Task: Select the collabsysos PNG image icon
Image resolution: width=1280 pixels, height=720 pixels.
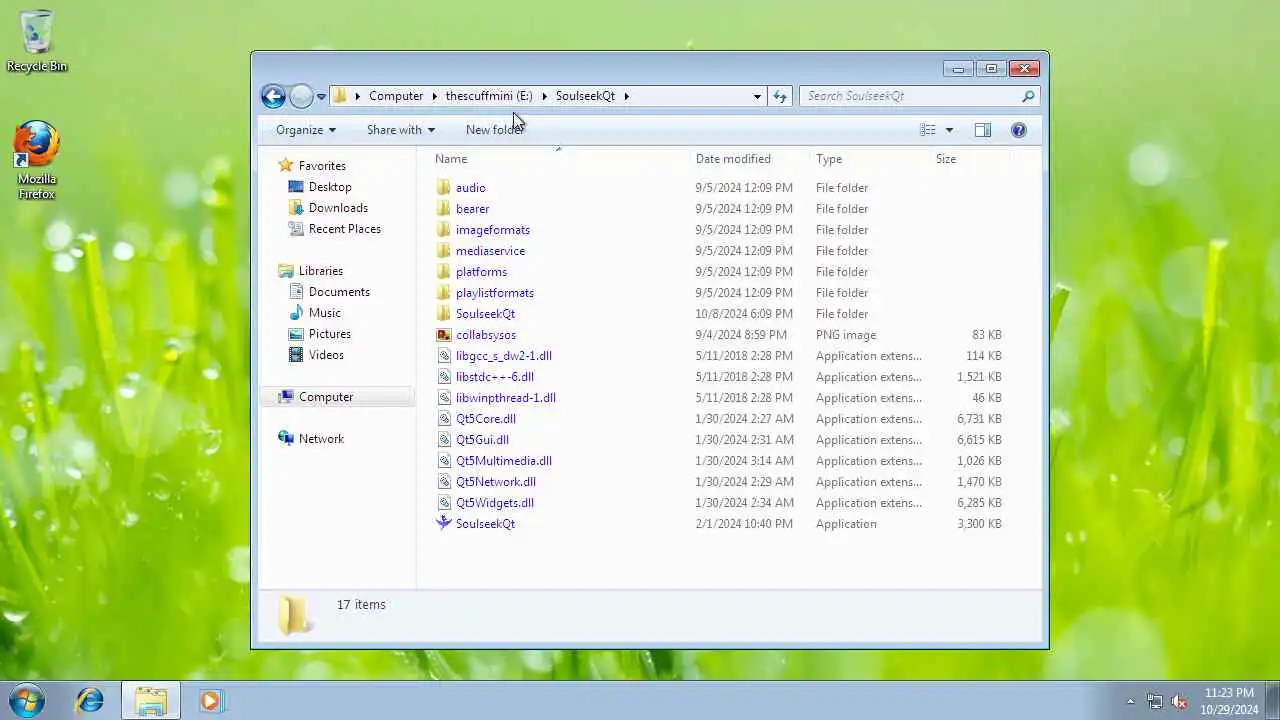Action: [x=444, y=335]
